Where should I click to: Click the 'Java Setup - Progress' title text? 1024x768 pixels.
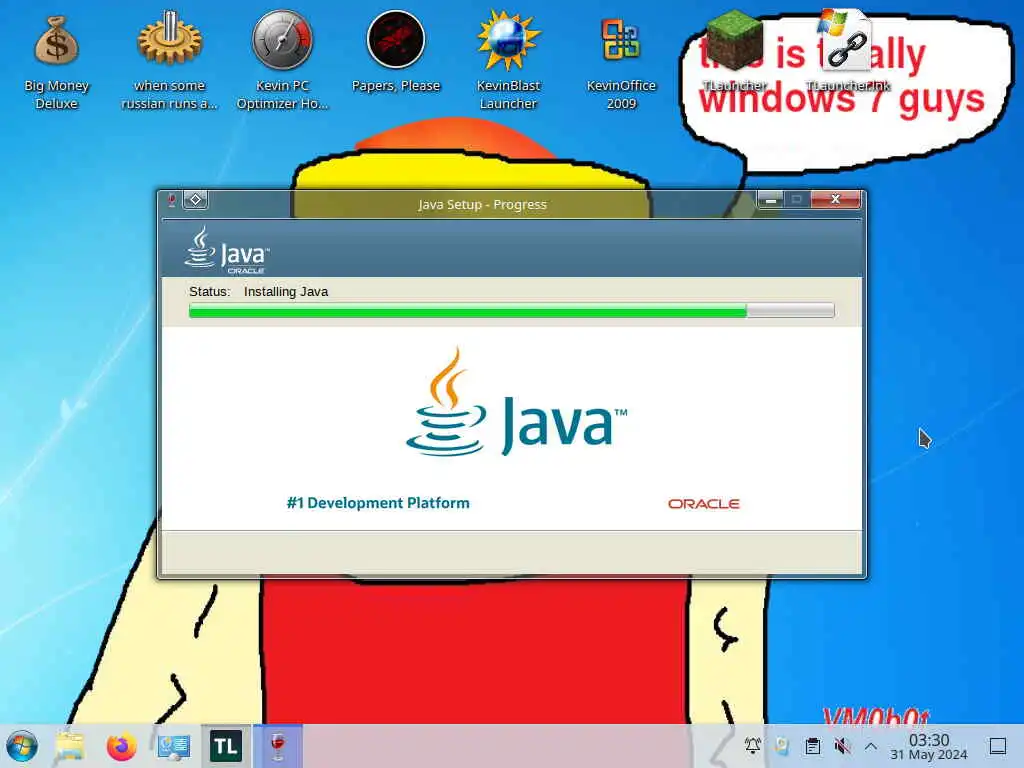click(483, 204)
